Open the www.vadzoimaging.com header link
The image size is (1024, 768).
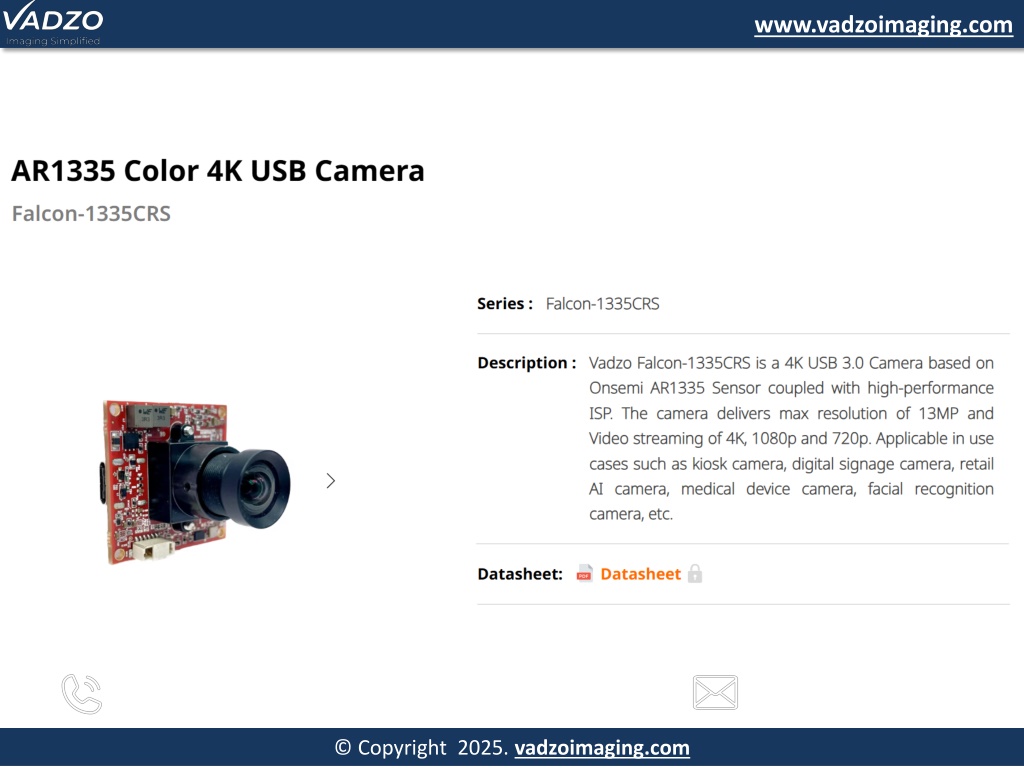883,25
